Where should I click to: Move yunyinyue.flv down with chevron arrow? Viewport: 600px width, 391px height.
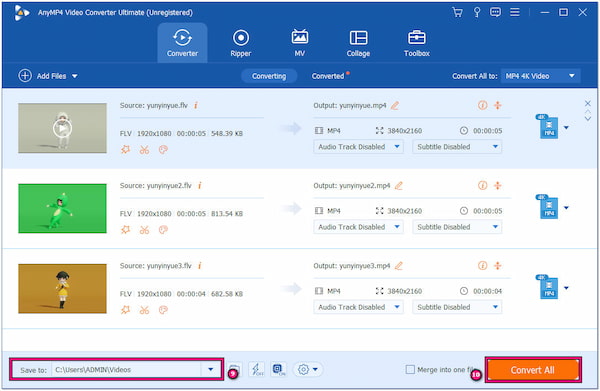pyautogui.click(x=588, y=119)
